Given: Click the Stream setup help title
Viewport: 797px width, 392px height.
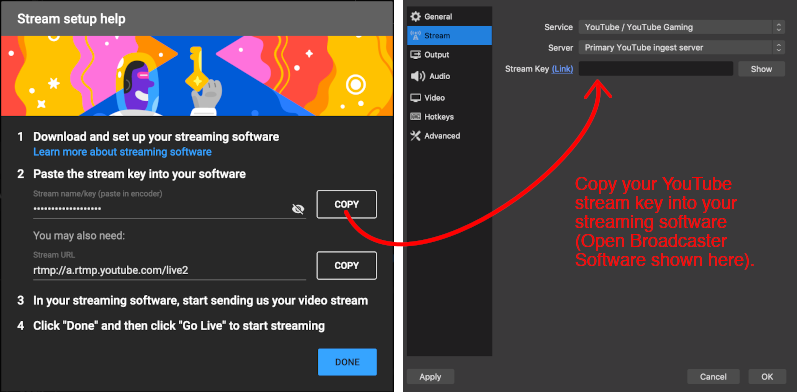Looking at the screenshot, I should 71,19.
